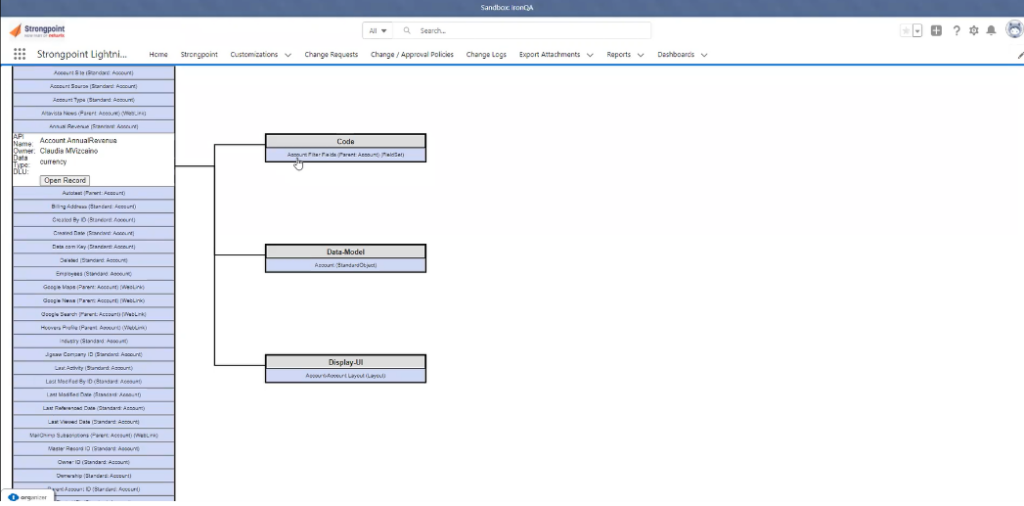Open the Strongpoint tab
Screen dimensions: 1024x506
199,55
